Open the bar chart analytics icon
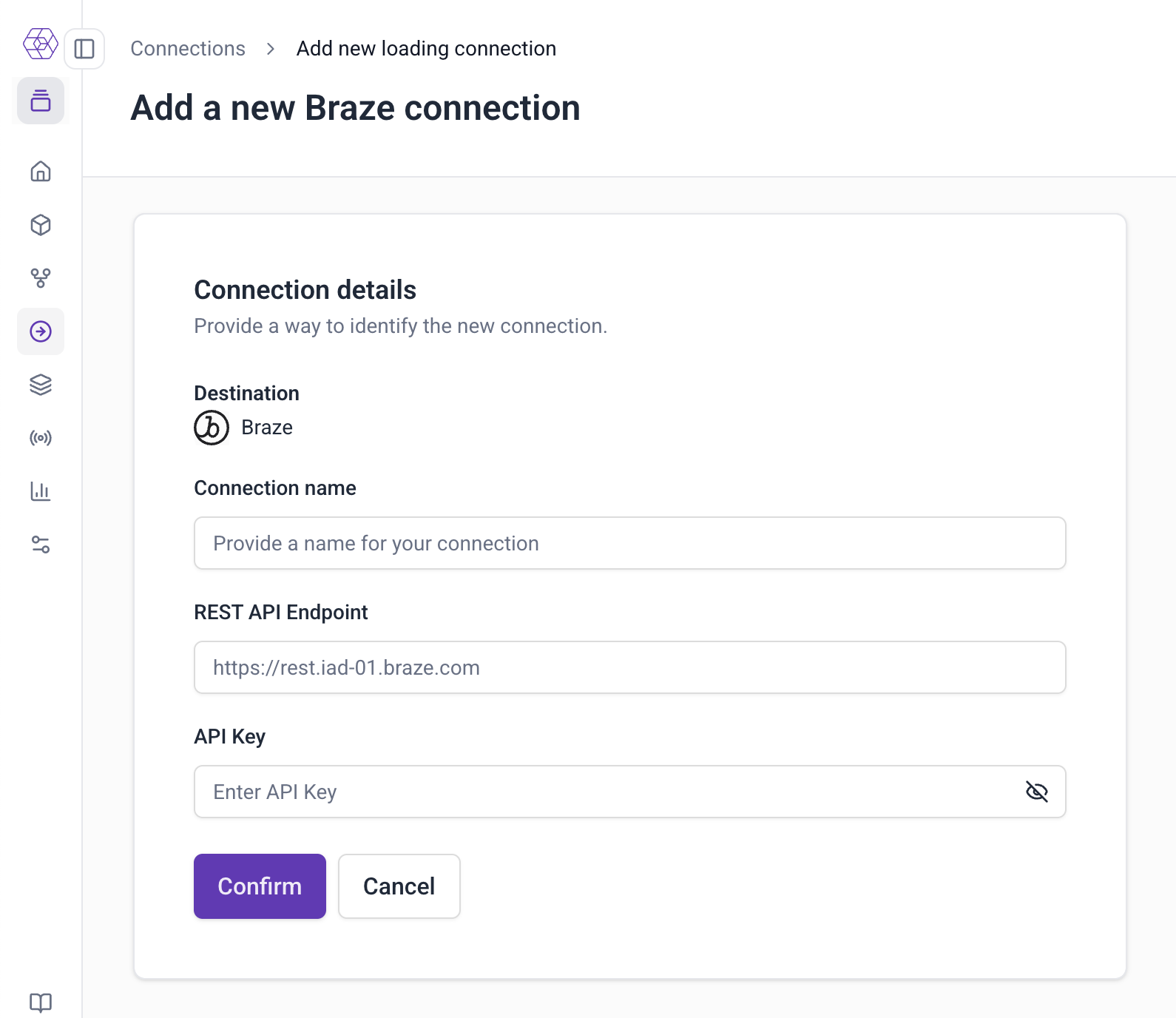 point(41,491)
